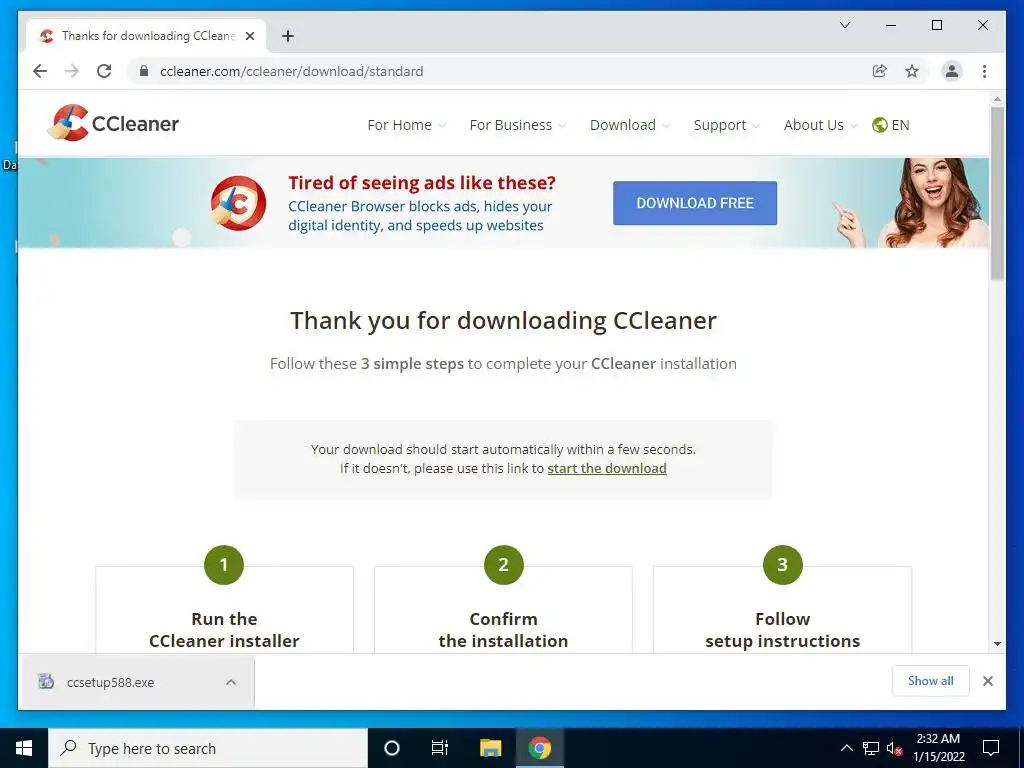Click the 'Thank you for downloading CCleaner' heading

pos(504,321)
